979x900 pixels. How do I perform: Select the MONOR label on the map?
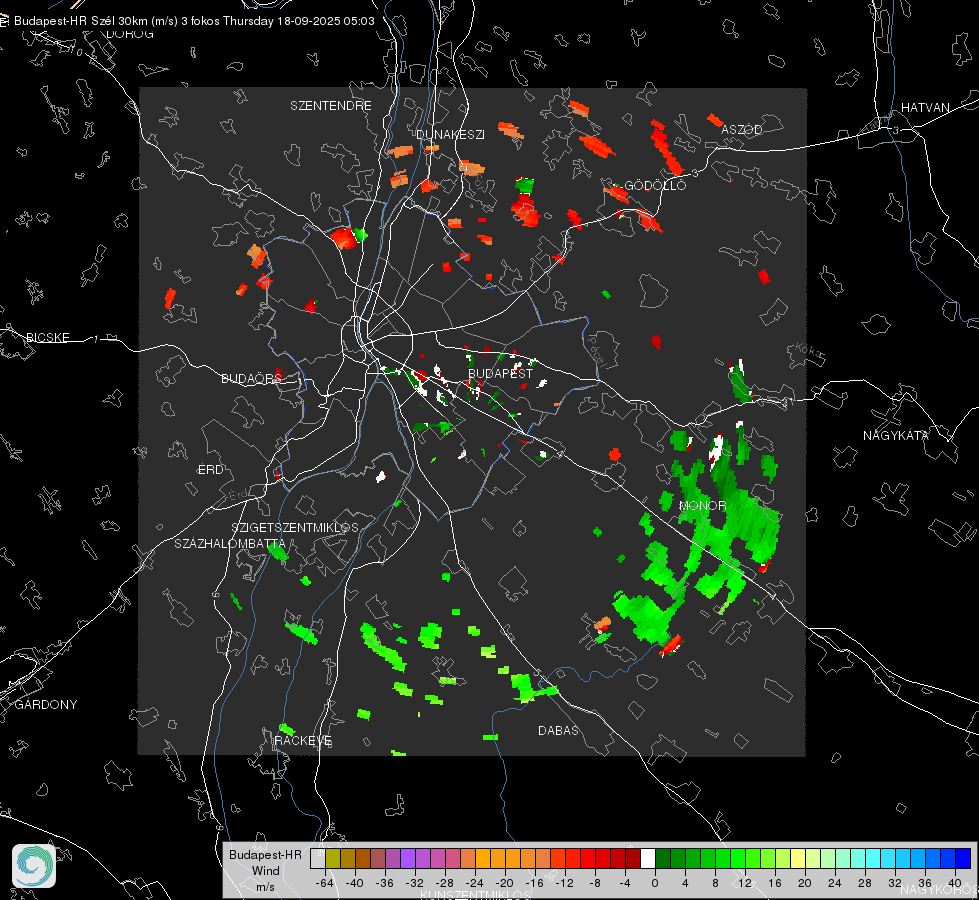click(702, 506)
